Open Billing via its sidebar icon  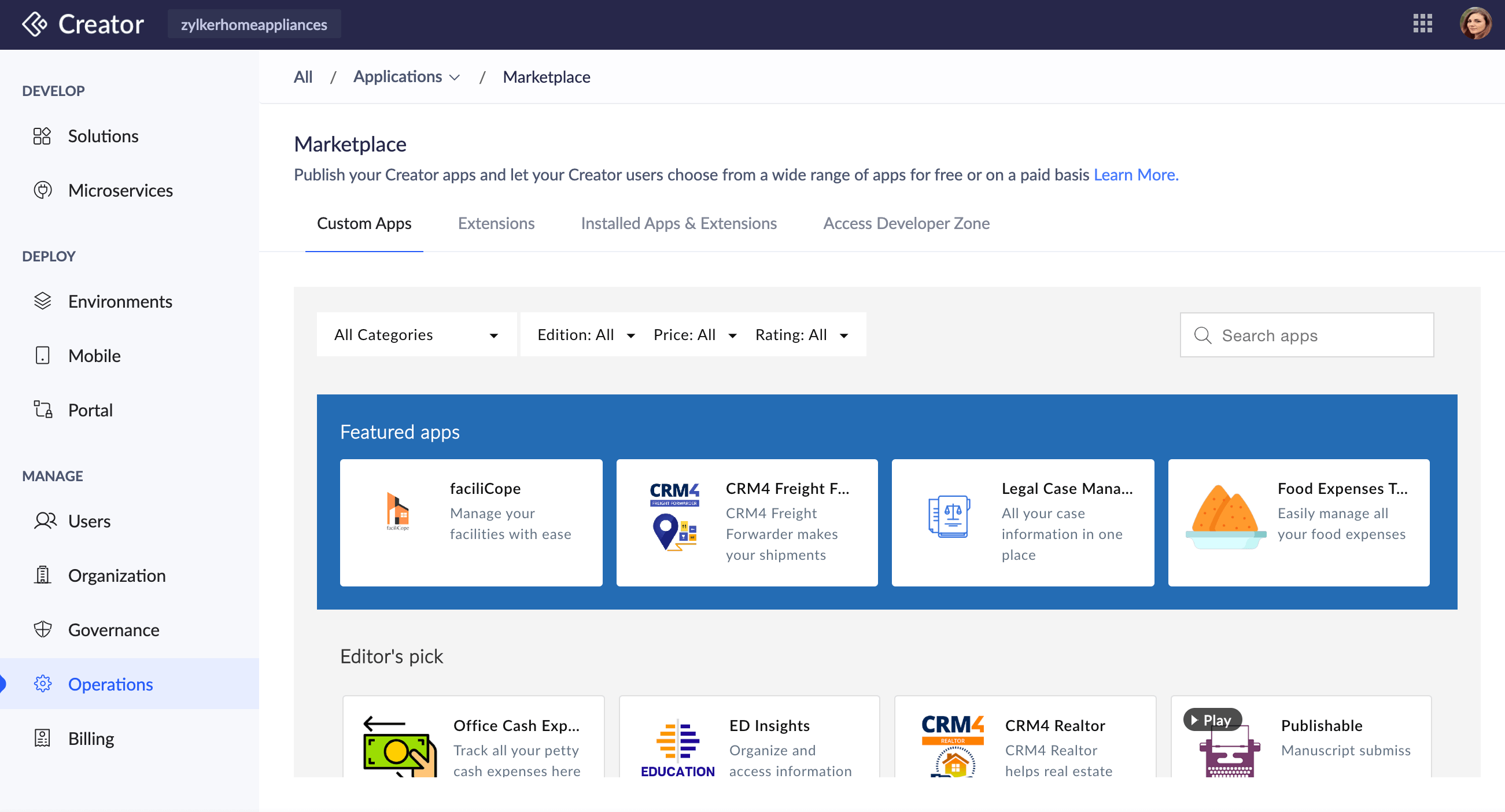42,738
